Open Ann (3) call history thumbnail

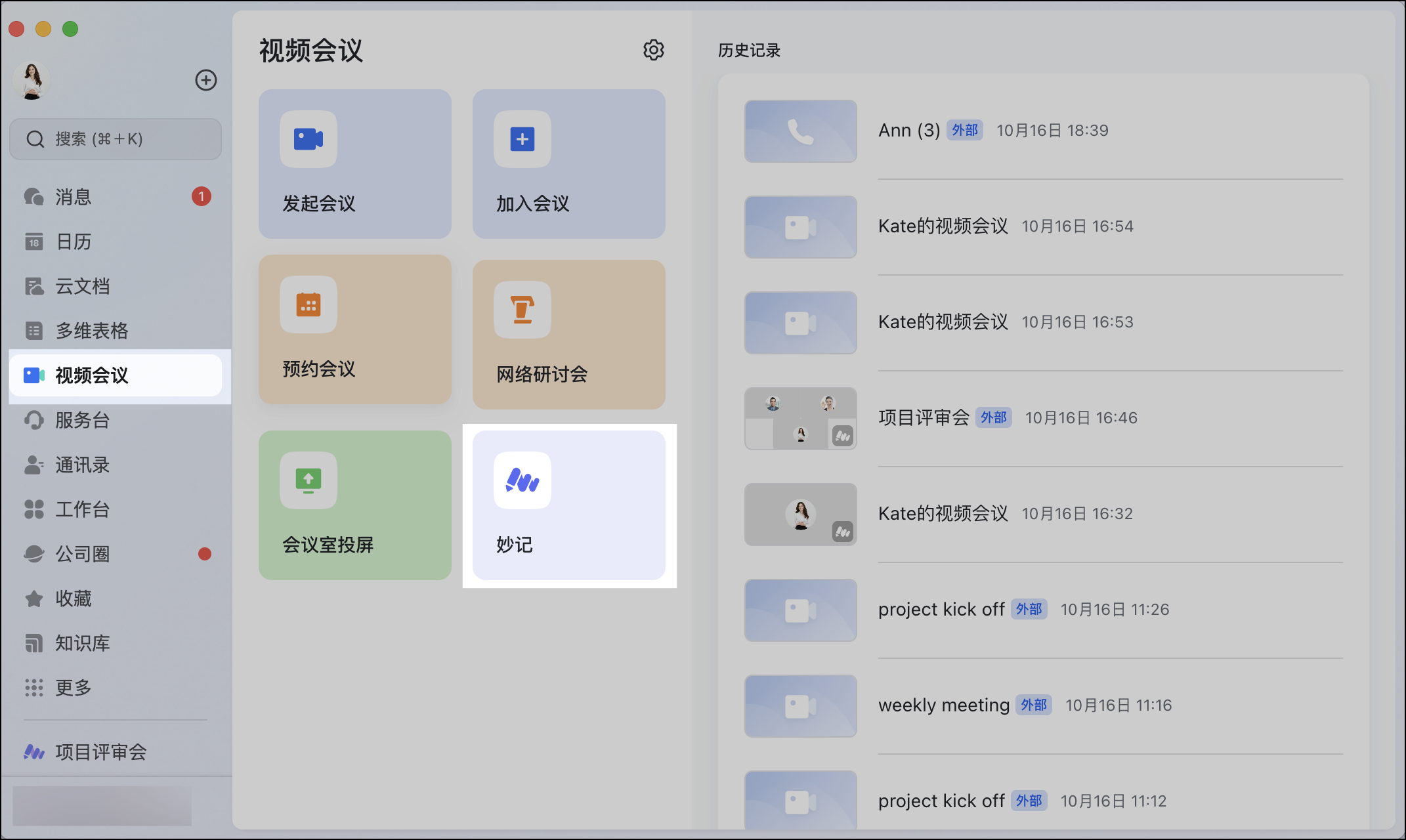point(800,131)
